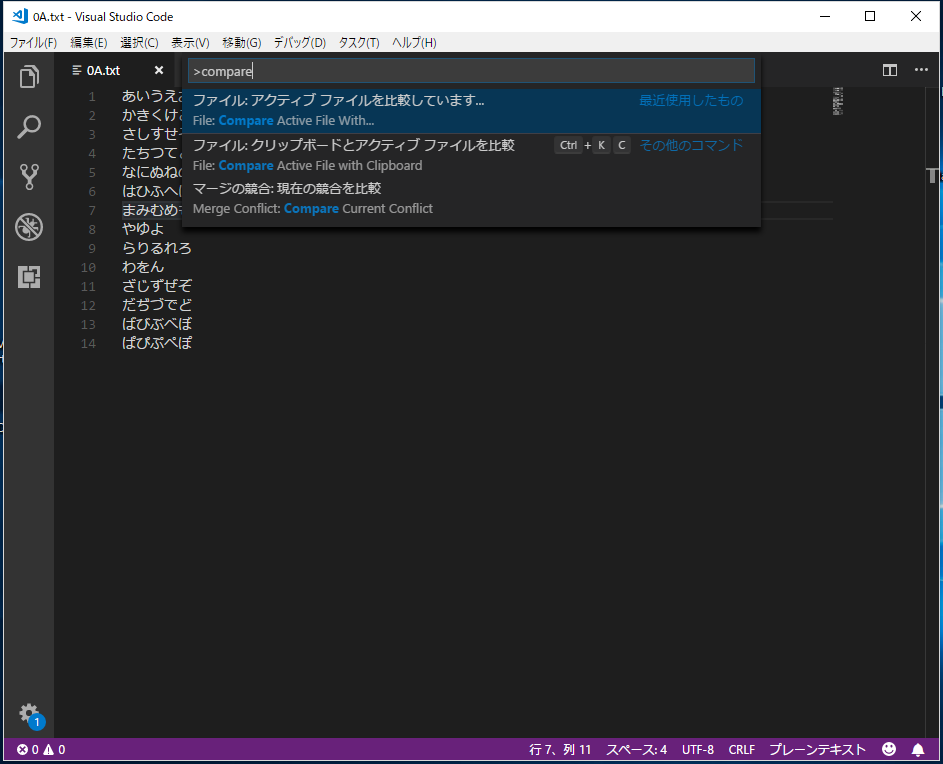Click the minimap preview in editor
Image resolution: width=943 pixels, height=764 pixels.
[x=838, y=101]
